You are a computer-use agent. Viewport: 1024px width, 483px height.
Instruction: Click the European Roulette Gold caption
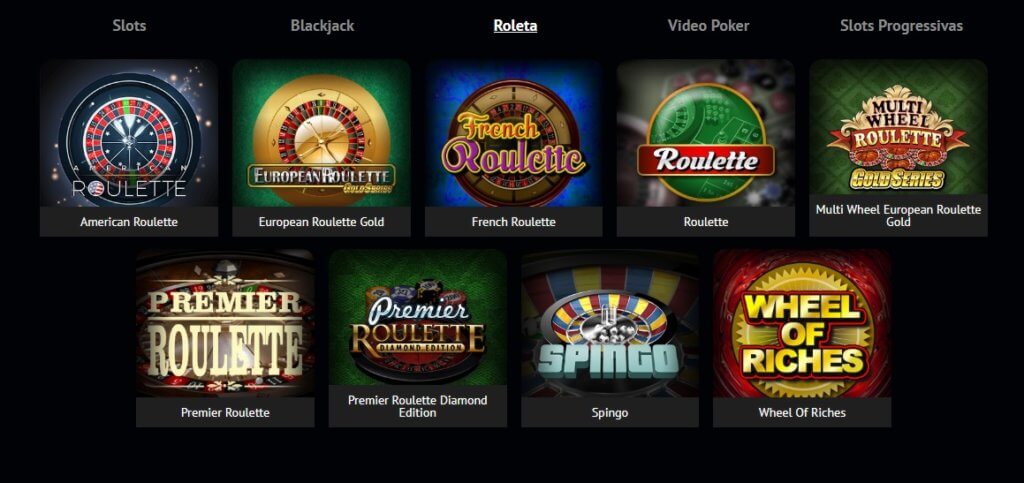pyautogui.click(x=321, y=222)
